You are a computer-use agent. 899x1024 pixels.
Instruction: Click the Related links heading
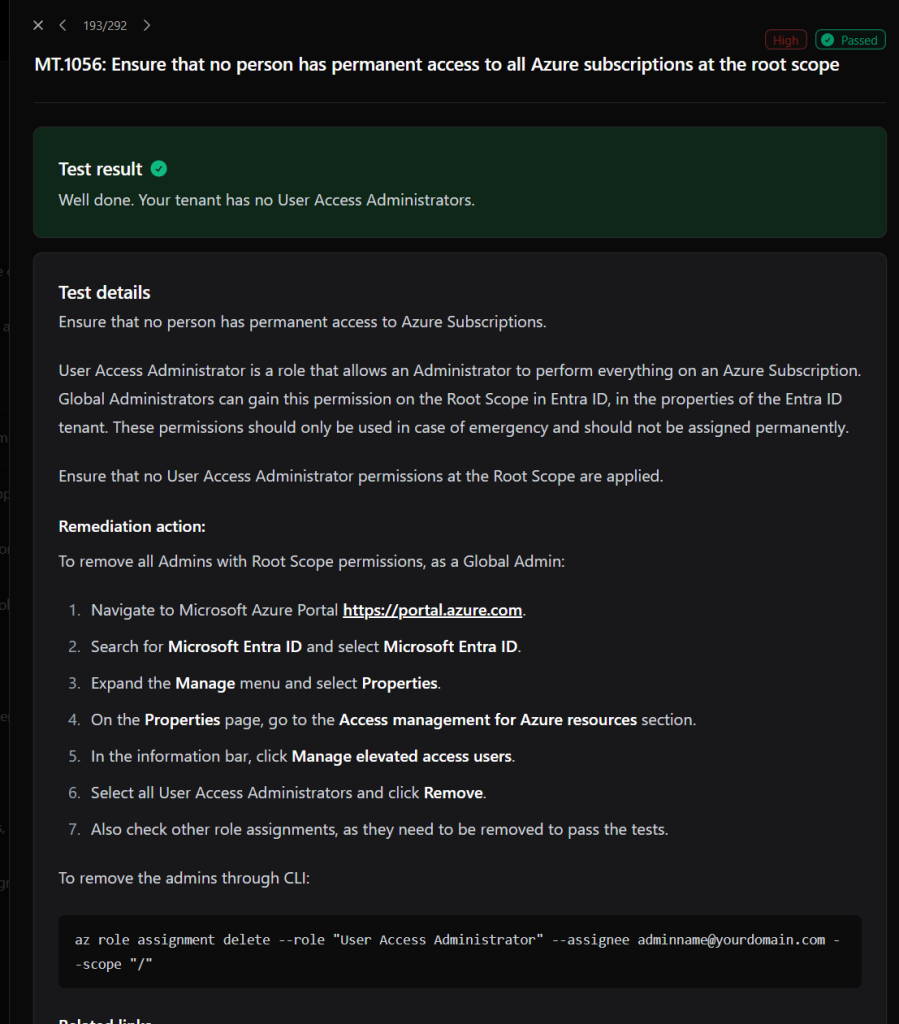click(x=105, y=1020)
